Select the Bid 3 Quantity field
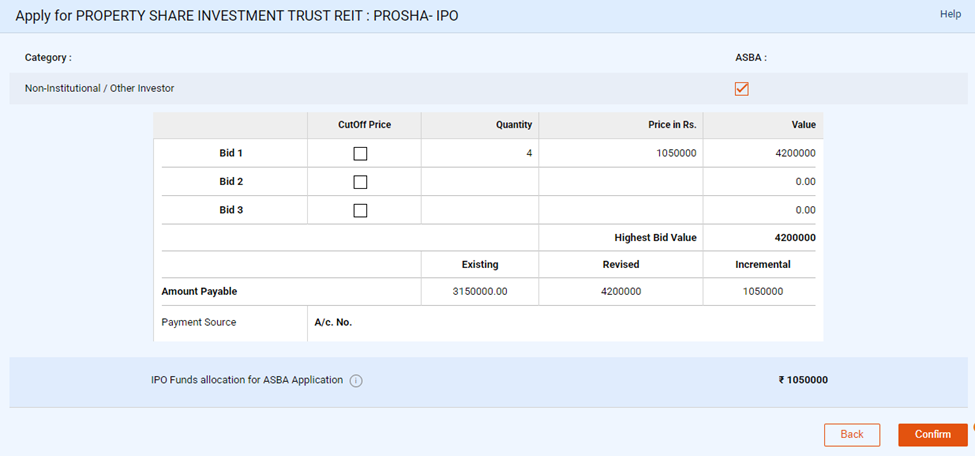This screenshot has width=975, height=456. [x=480, y=210]
